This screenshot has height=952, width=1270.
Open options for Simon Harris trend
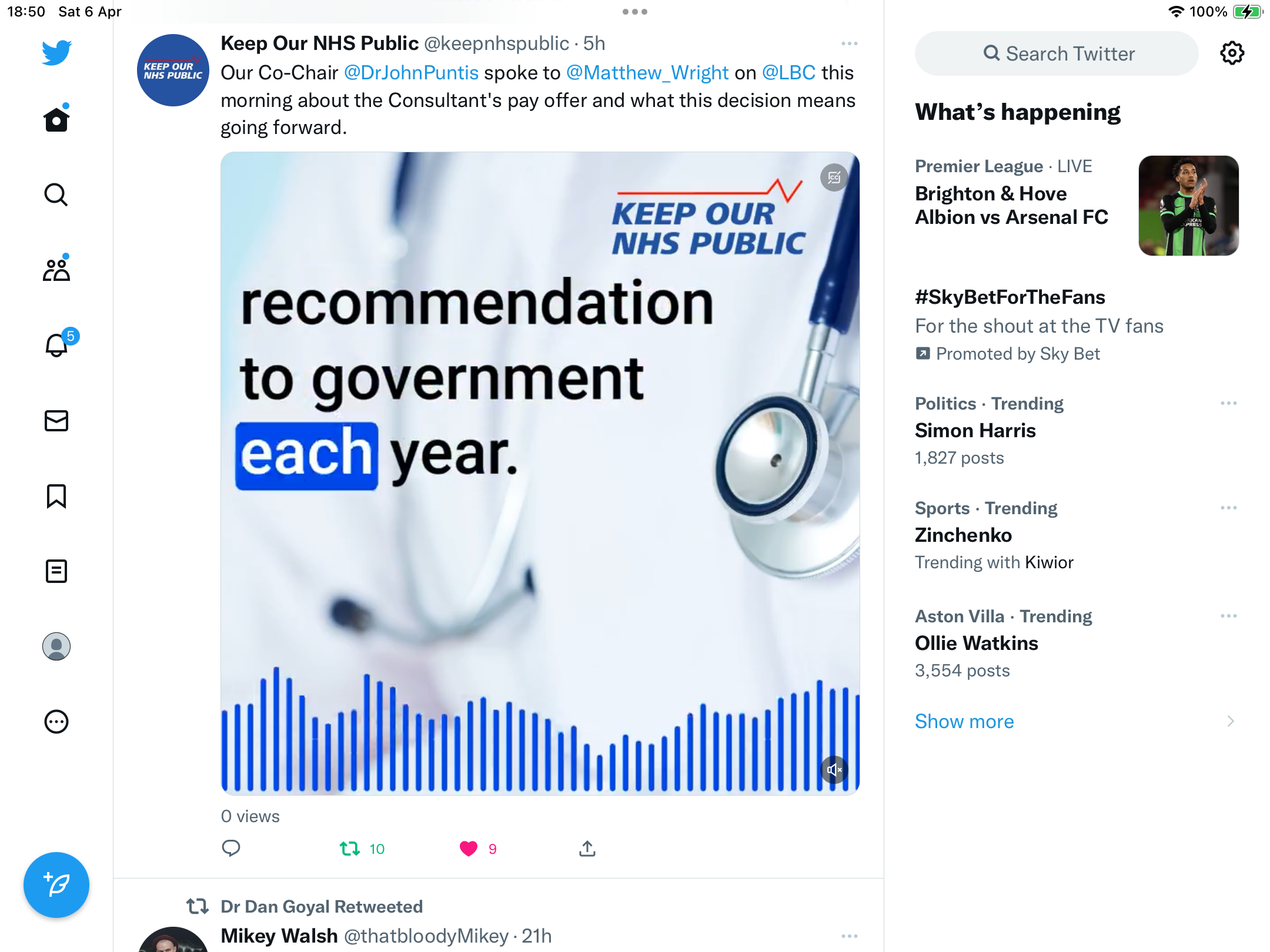(1228, 403)
